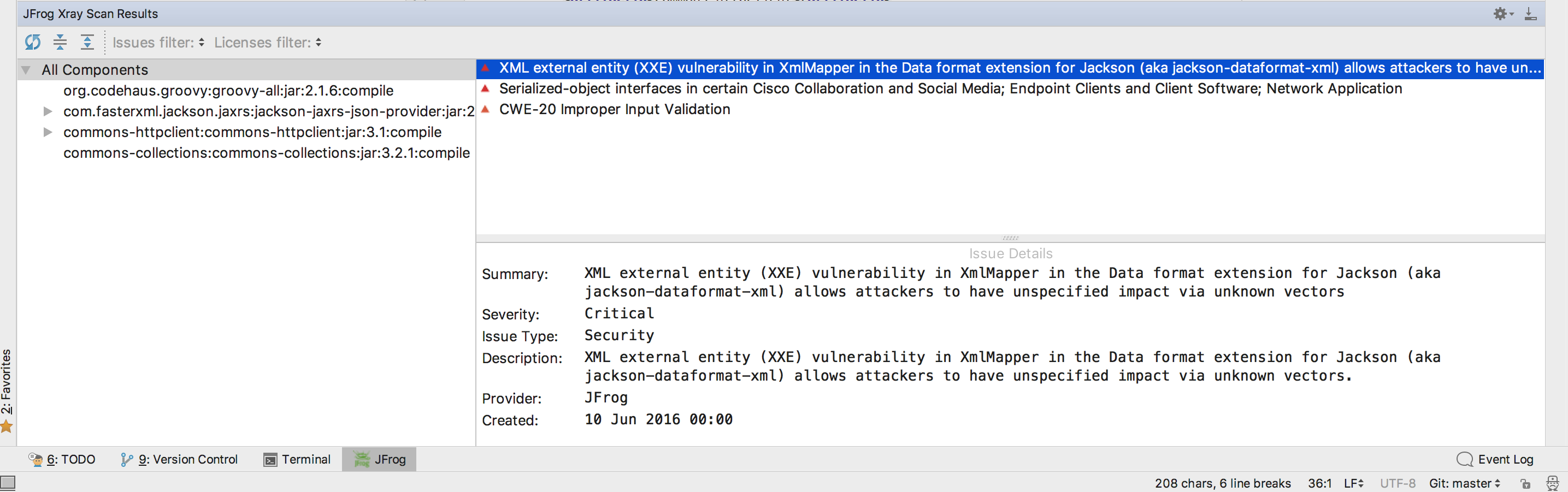Switch to the Terminal tool window tab
The image size is (1568, 492).
(x=297, y=459)
